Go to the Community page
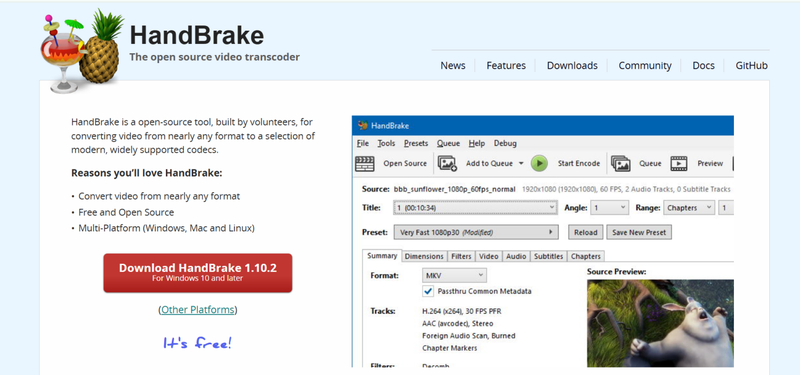800x375 pixels. 645,65
